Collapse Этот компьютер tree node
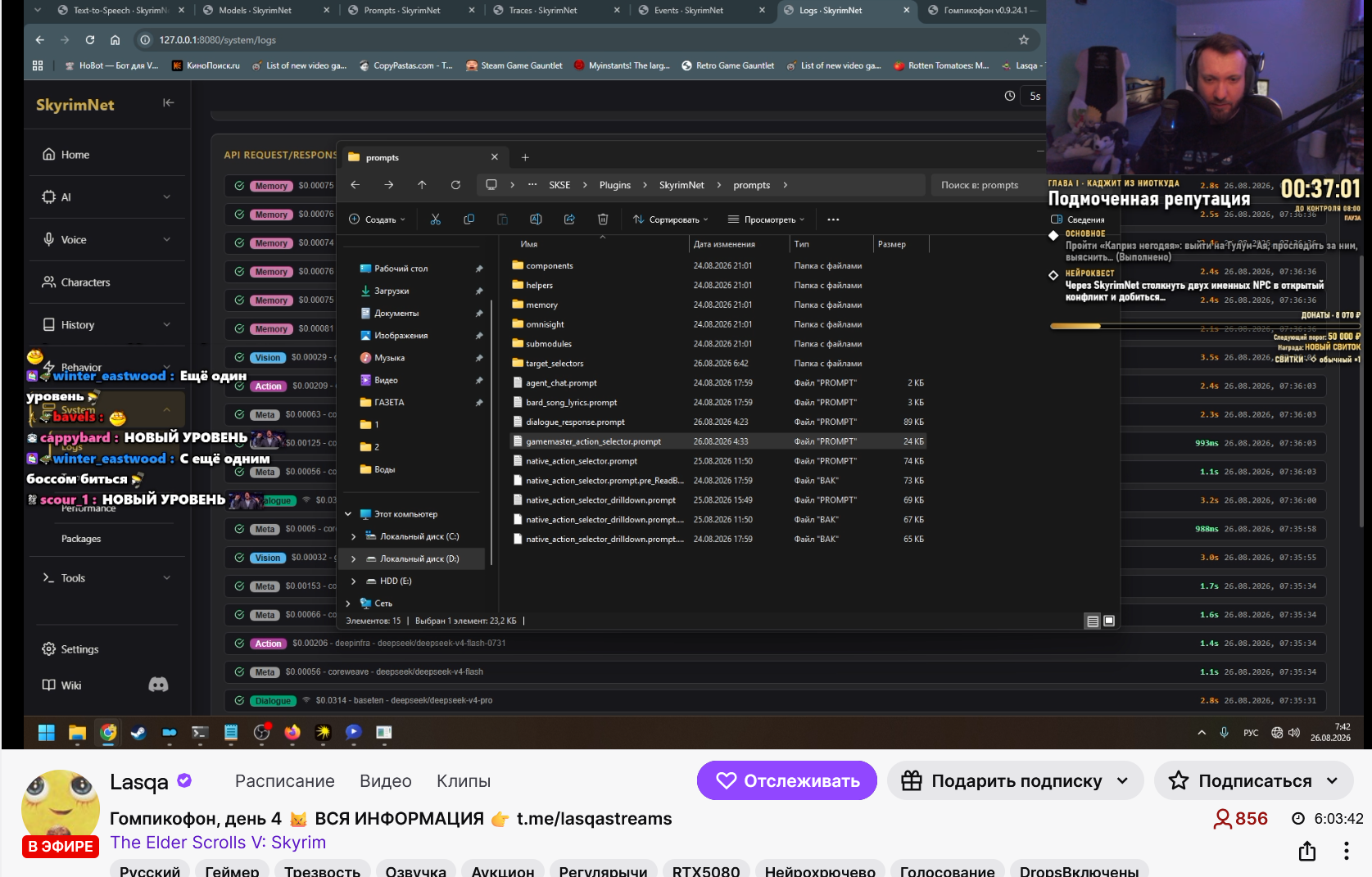Viewport: 1372px width, 877px height. tap(348, 514)
